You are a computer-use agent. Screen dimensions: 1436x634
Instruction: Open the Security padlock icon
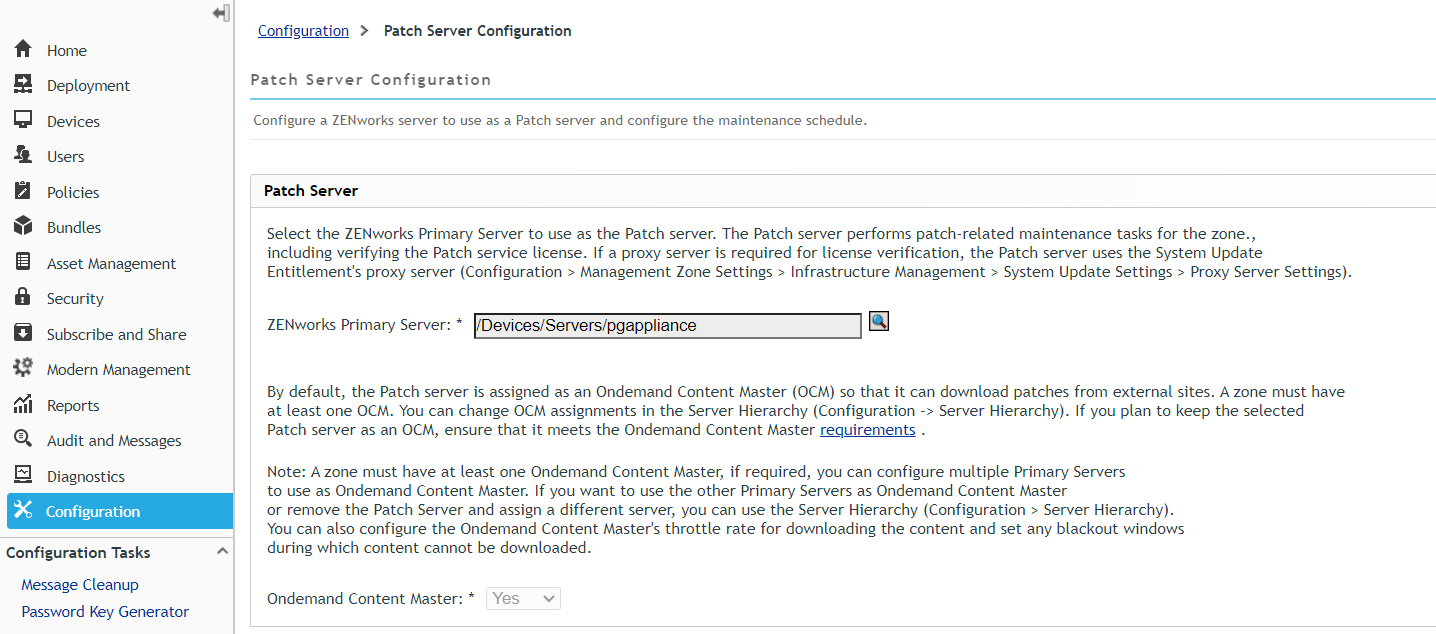(x=21, y=298)
